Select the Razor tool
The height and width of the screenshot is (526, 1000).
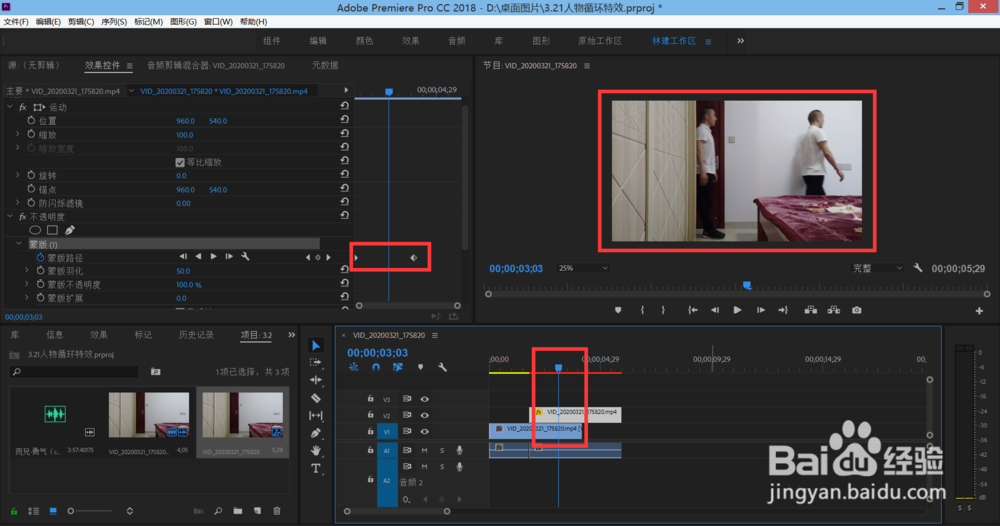pos(316,398)
